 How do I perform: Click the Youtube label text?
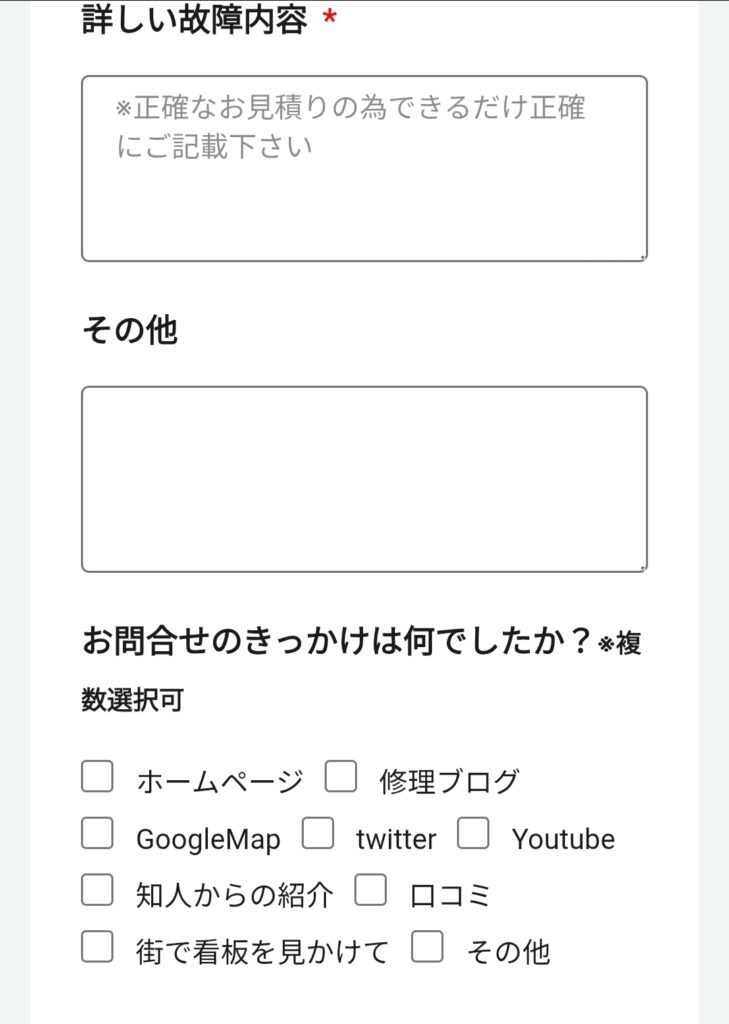[563, 839]
